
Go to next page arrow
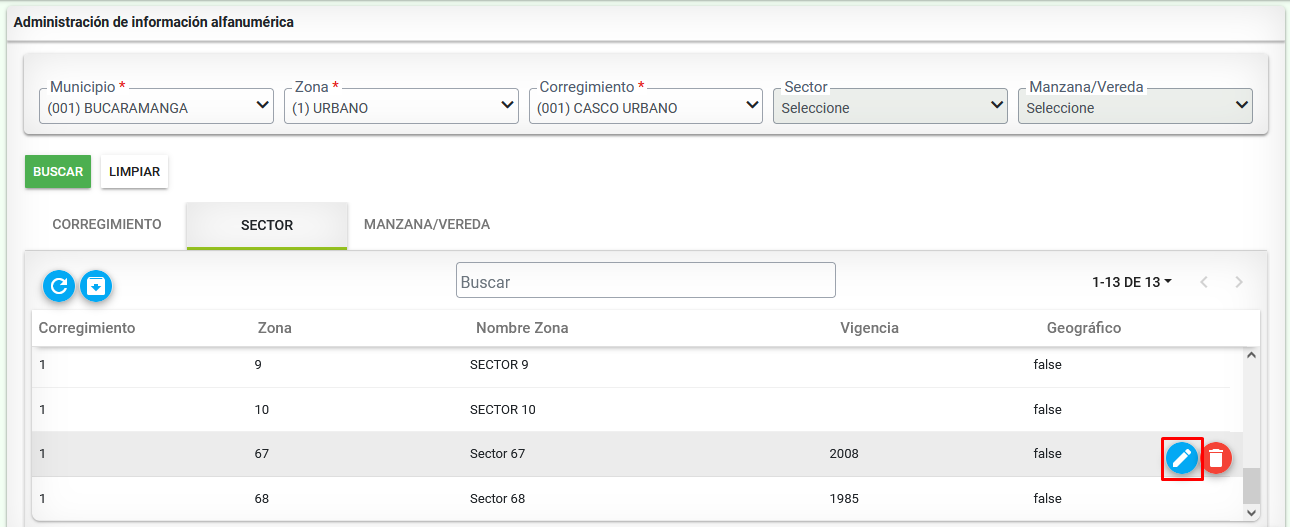[x=1239, y=283]
